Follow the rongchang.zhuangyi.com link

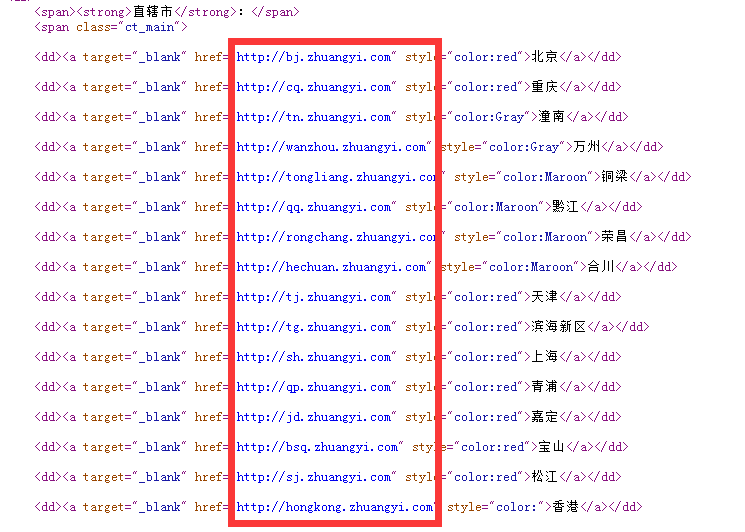(336, 237)
